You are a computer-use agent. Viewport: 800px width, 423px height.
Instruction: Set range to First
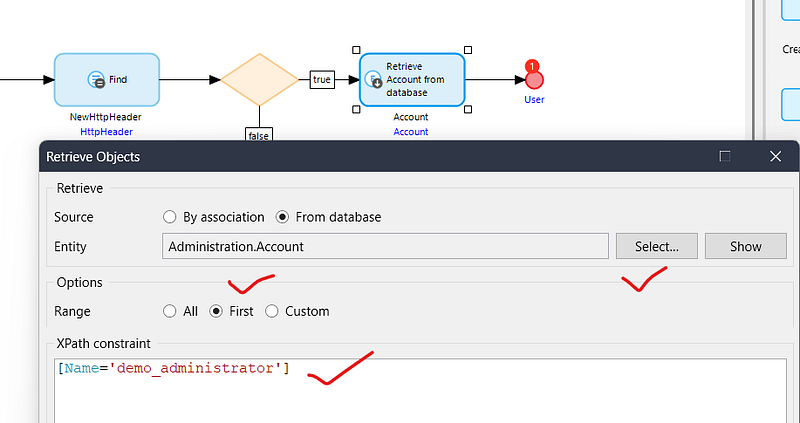216,311
